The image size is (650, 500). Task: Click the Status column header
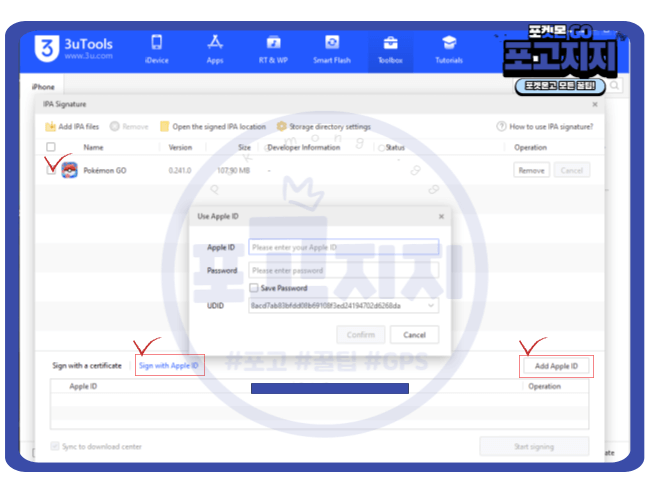click(x=395, y=148)
